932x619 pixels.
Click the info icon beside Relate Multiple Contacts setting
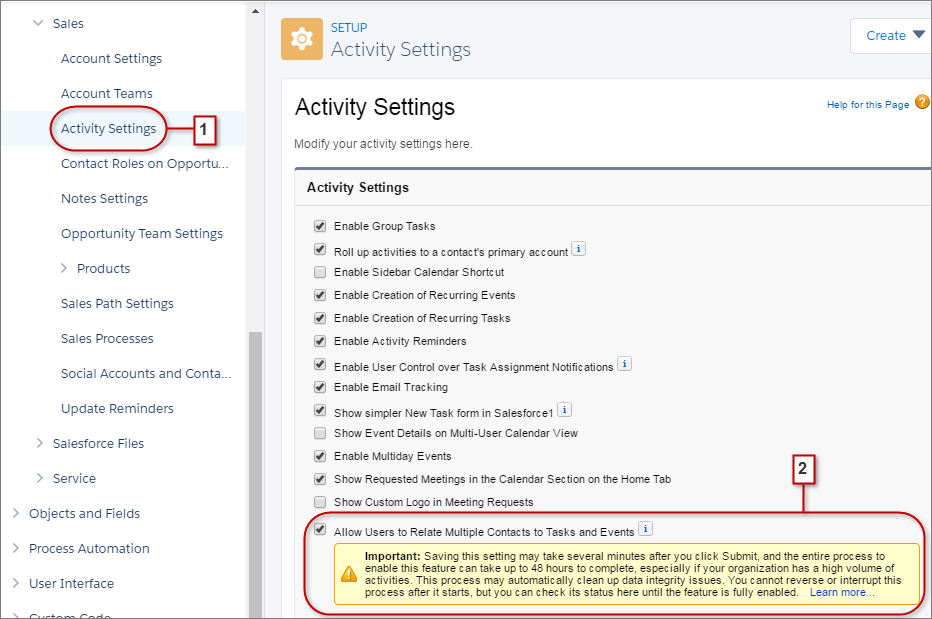tap(645, 528)
